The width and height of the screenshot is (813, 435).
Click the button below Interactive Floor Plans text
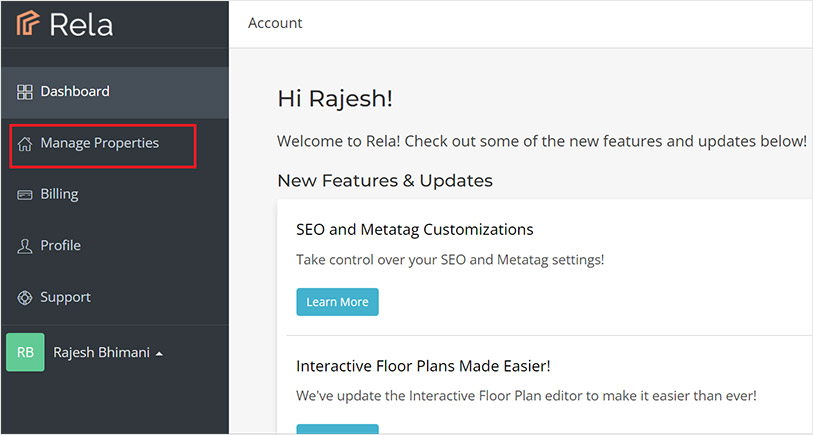[x=337, y=429]
